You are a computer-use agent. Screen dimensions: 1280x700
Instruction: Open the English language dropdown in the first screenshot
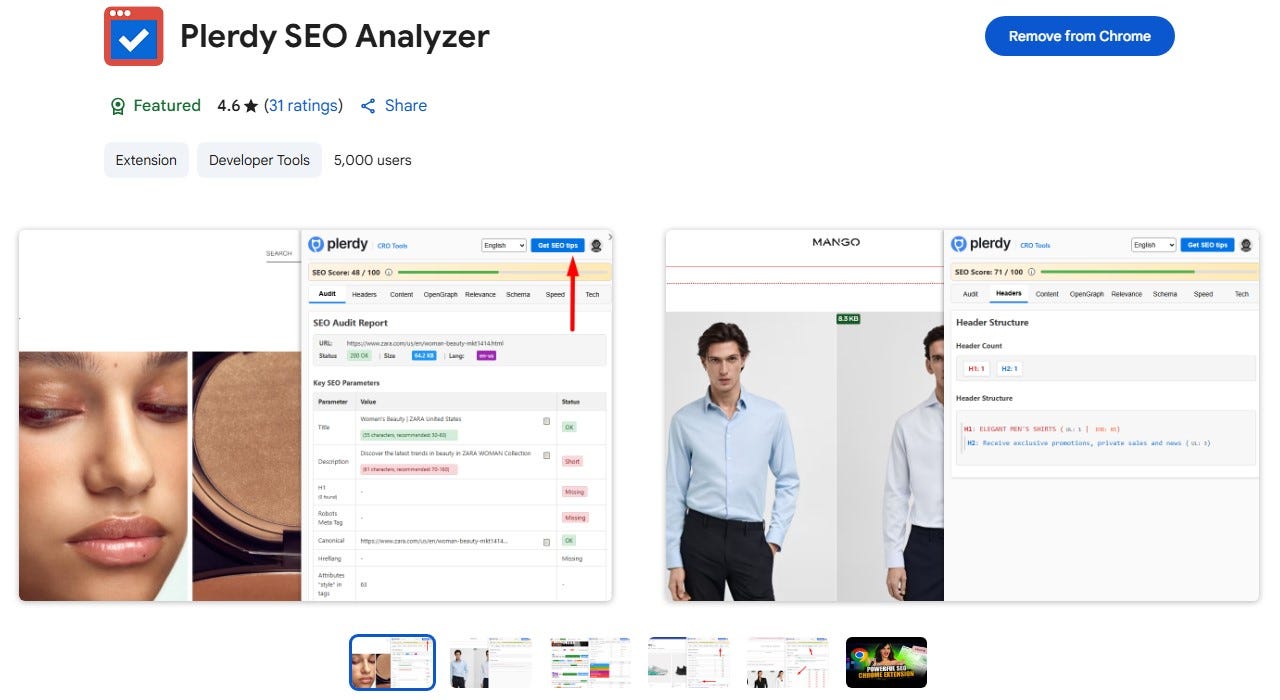(504, 245)
